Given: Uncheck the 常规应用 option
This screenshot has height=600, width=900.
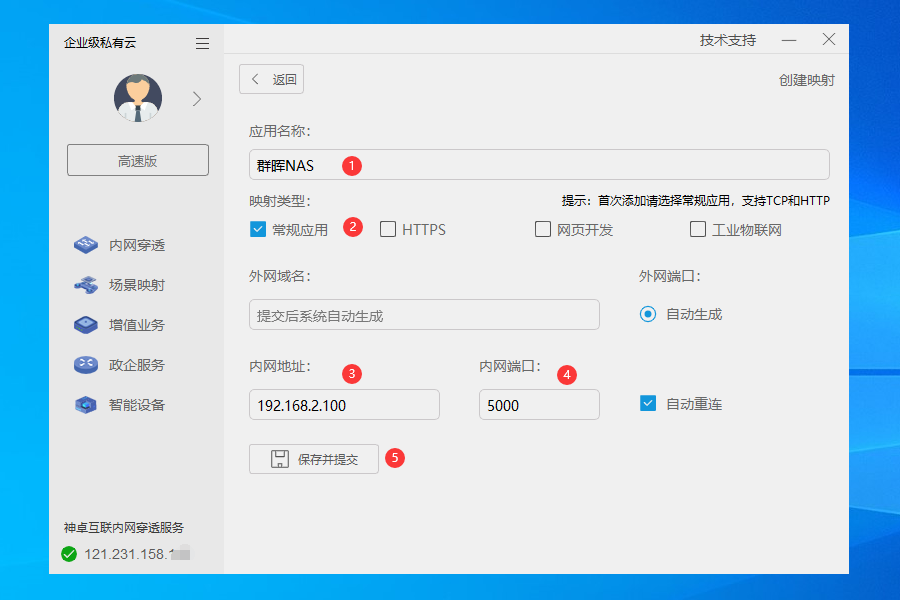Looking at the screenshot, I should click(257, 229).
